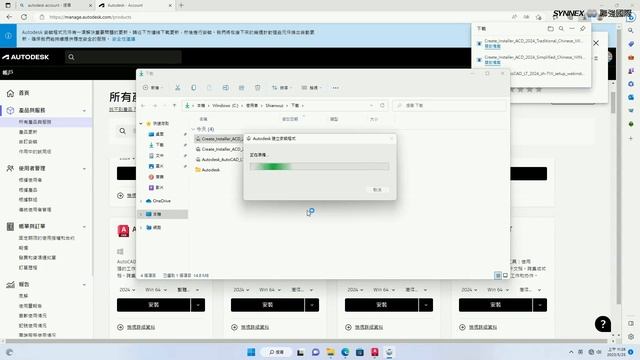Click the round question mark help button
This screenshot has height=360, width=640.
pyautogui.click(x=602, y=324)
